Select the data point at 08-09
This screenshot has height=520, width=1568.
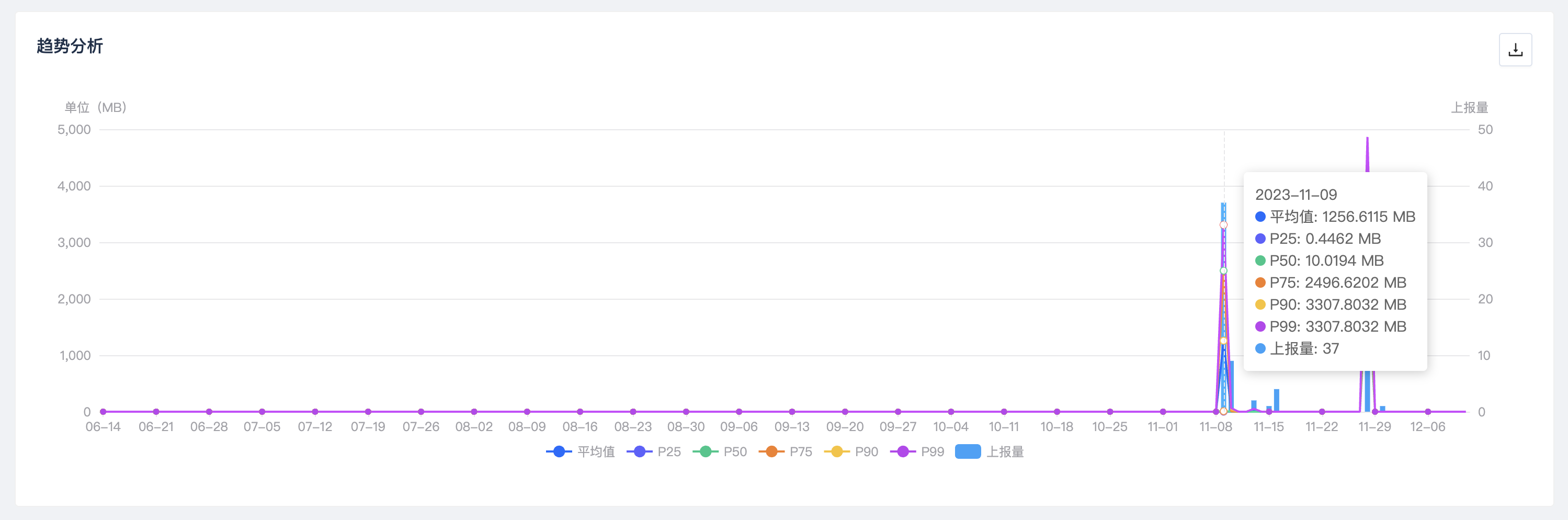click(x=527, y=412)
